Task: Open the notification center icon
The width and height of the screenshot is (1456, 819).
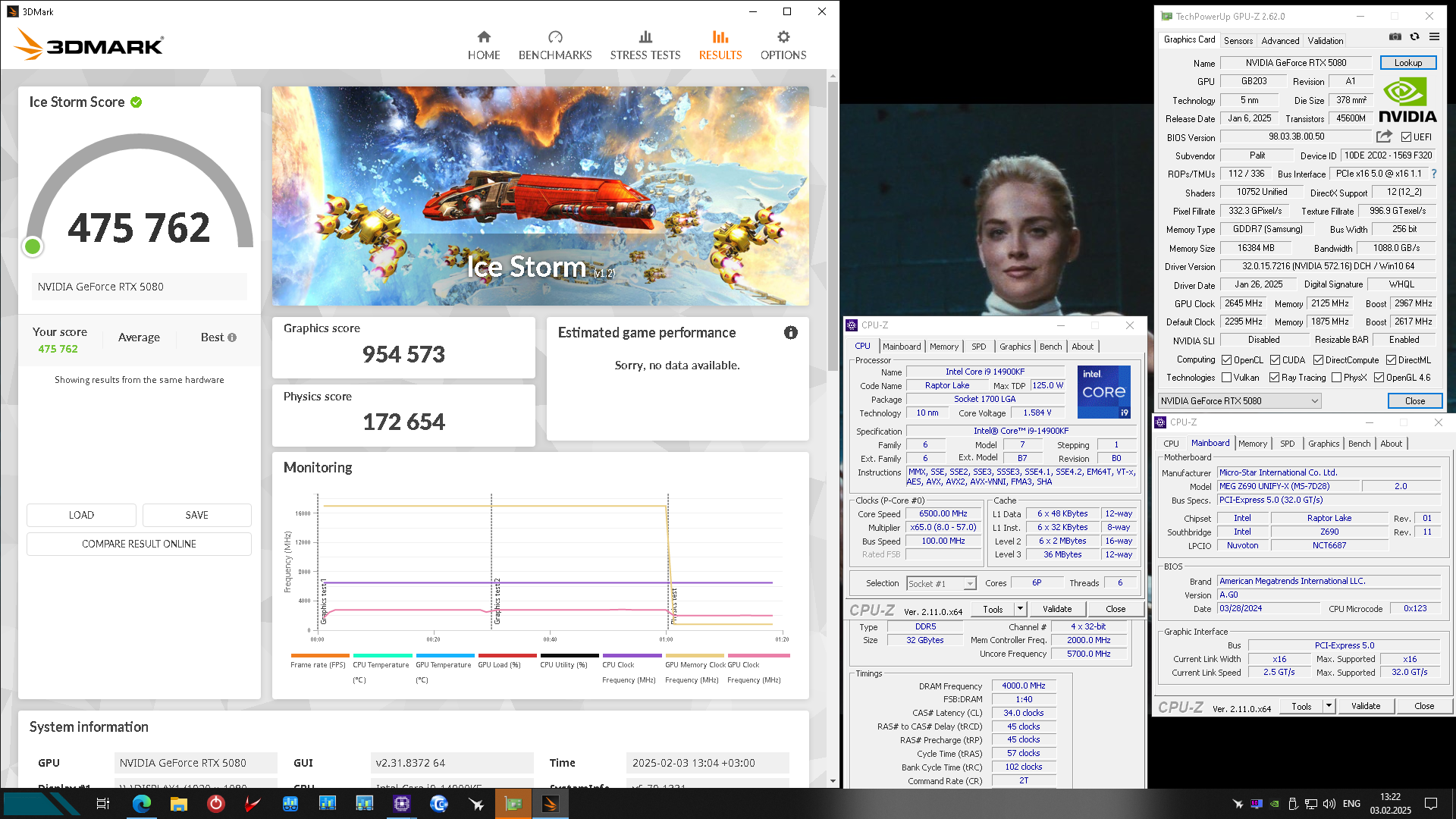Action: pos(1431,804)
